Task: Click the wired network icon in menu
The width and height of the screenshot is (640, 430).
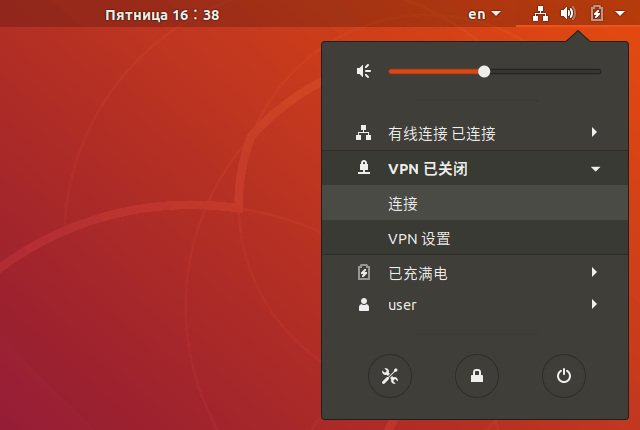Action: tap(364, 133)
